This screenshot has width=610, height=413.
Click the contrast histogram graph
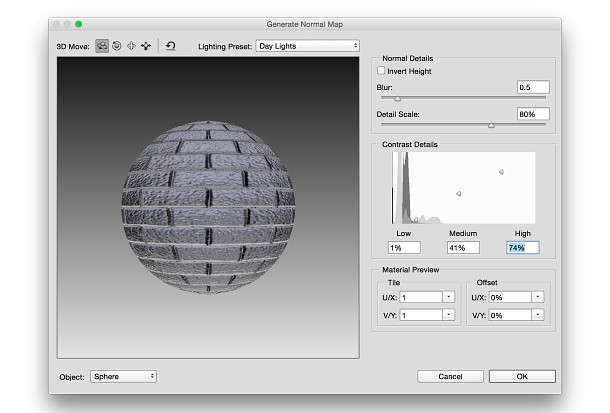[463, 188]
